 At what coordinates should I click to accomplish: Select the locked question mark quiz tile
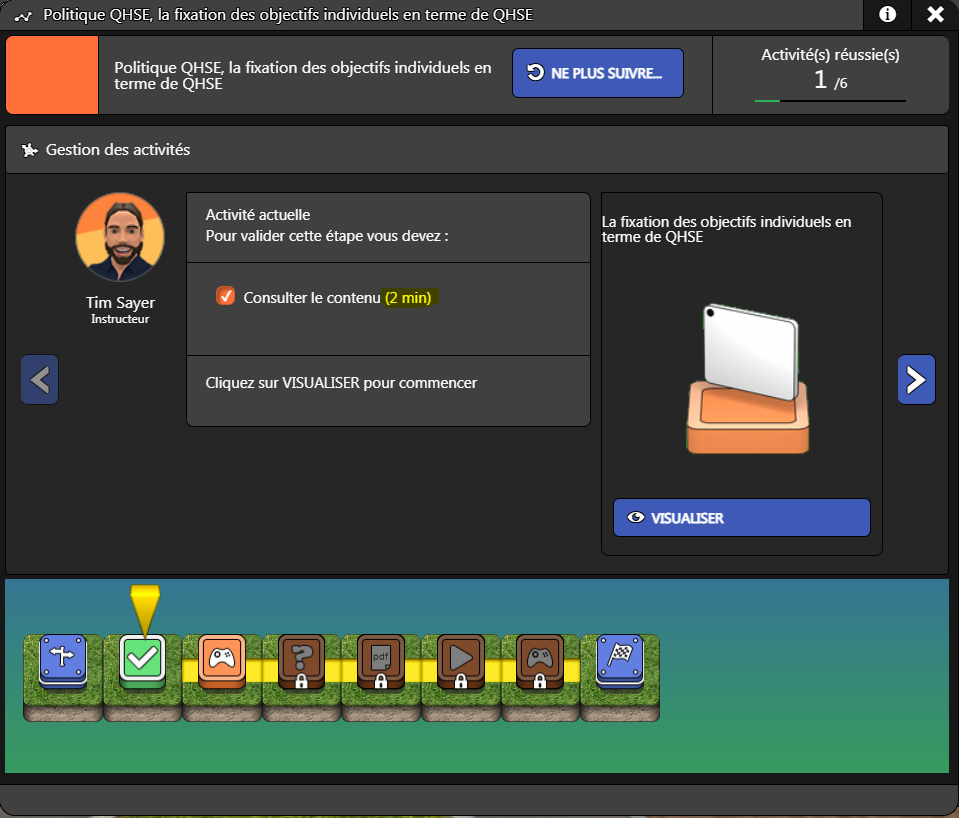coord(301,661)
